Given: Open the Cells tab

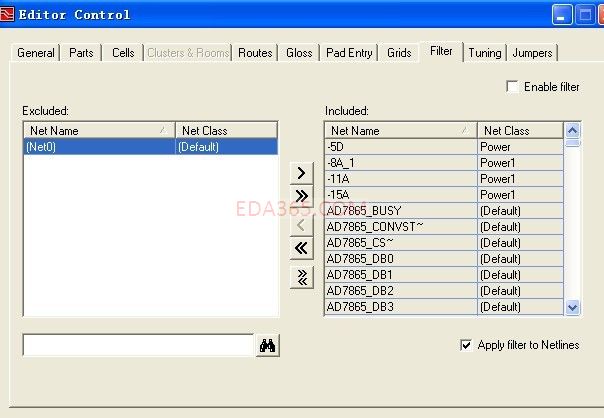Looking at the screenshot, I should pyautogui.click(x=123, y=53).
